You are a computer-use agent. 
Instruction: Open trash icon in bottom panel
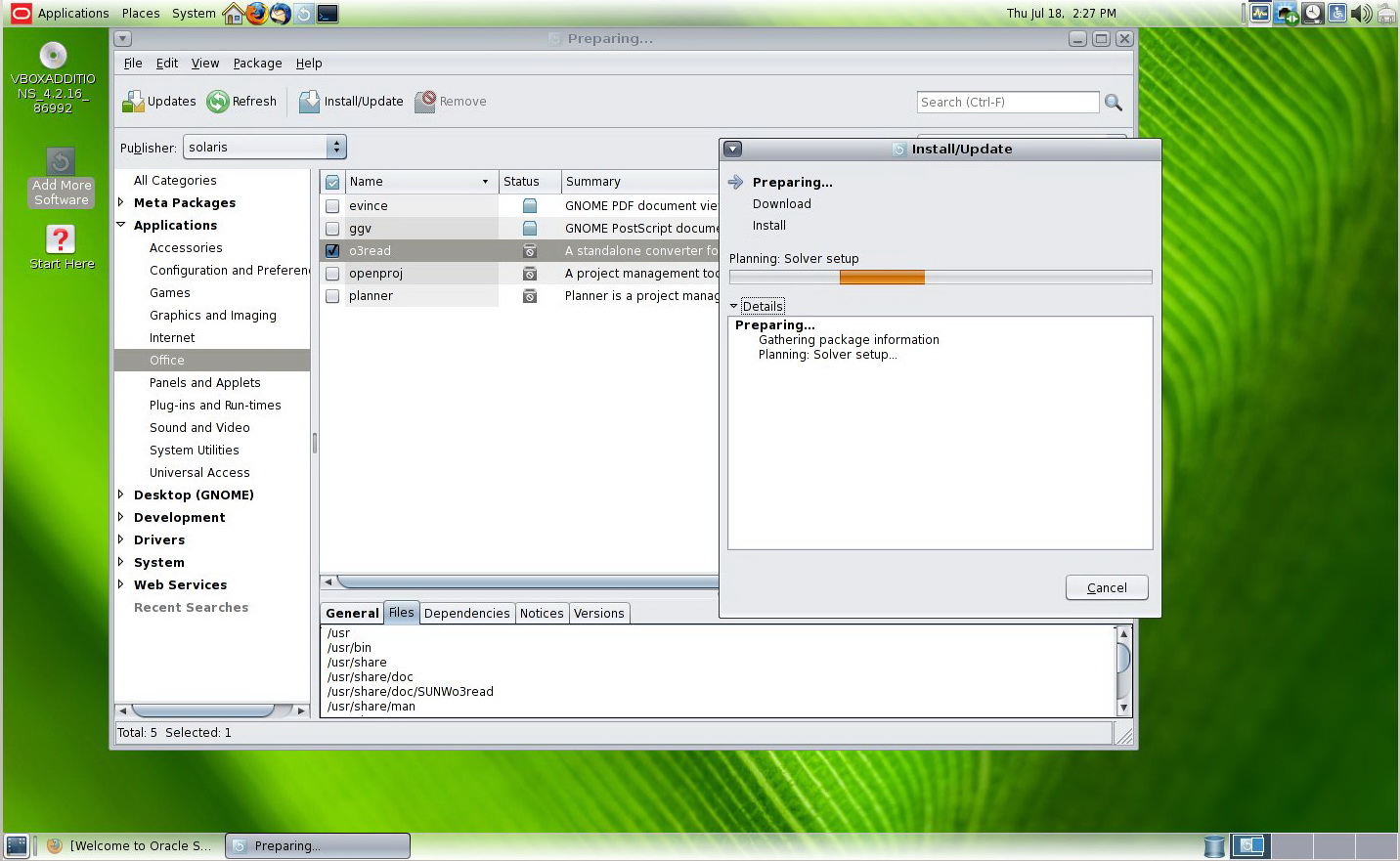point(1214,846)
